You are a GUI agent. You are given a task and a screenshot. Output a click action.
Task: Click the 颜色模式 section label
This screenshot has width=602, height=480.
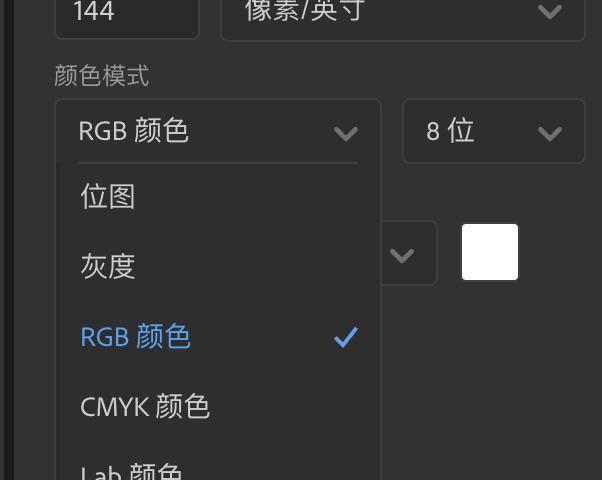[x=102, y=76]
